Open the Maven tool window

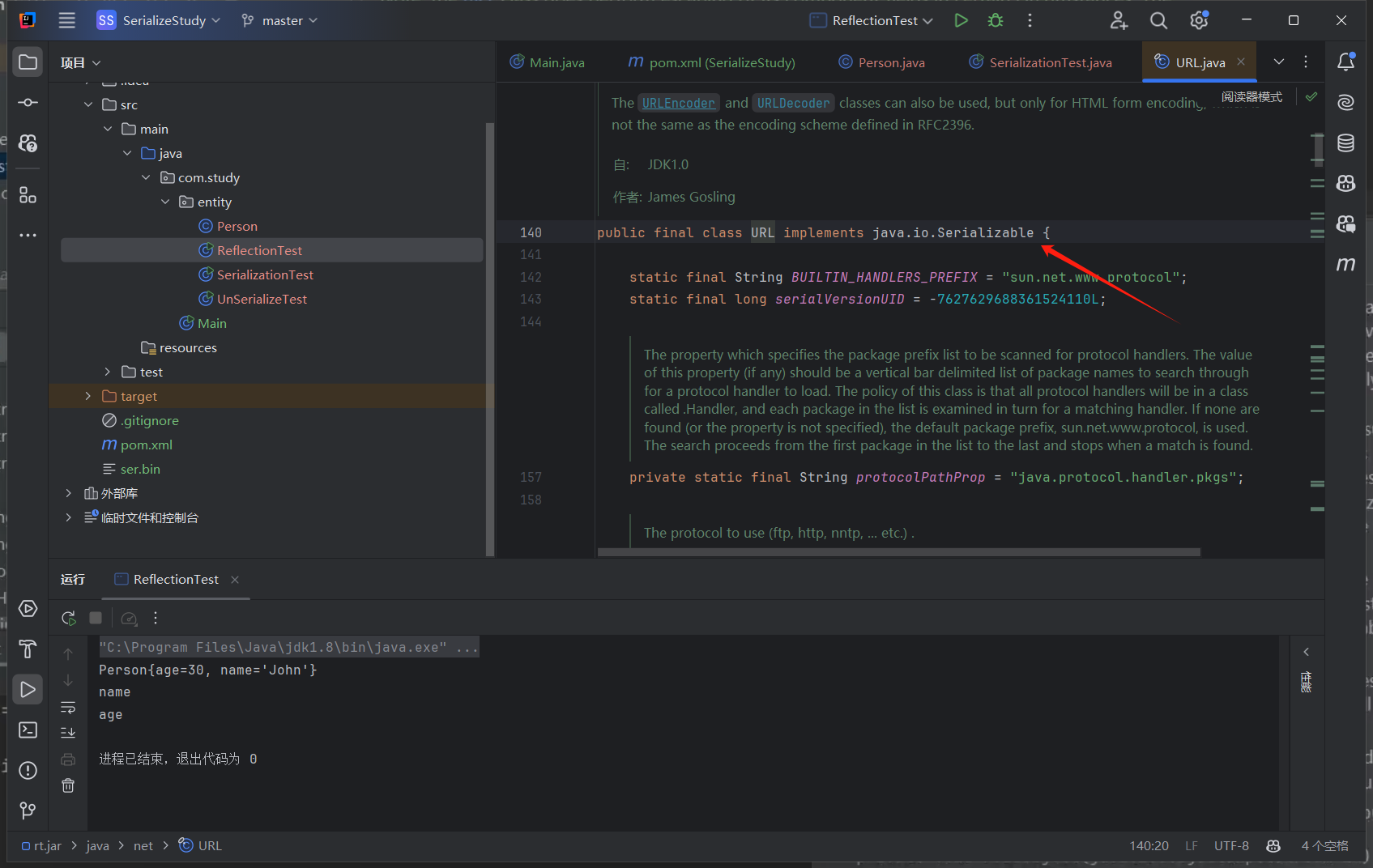[1345, 264]
